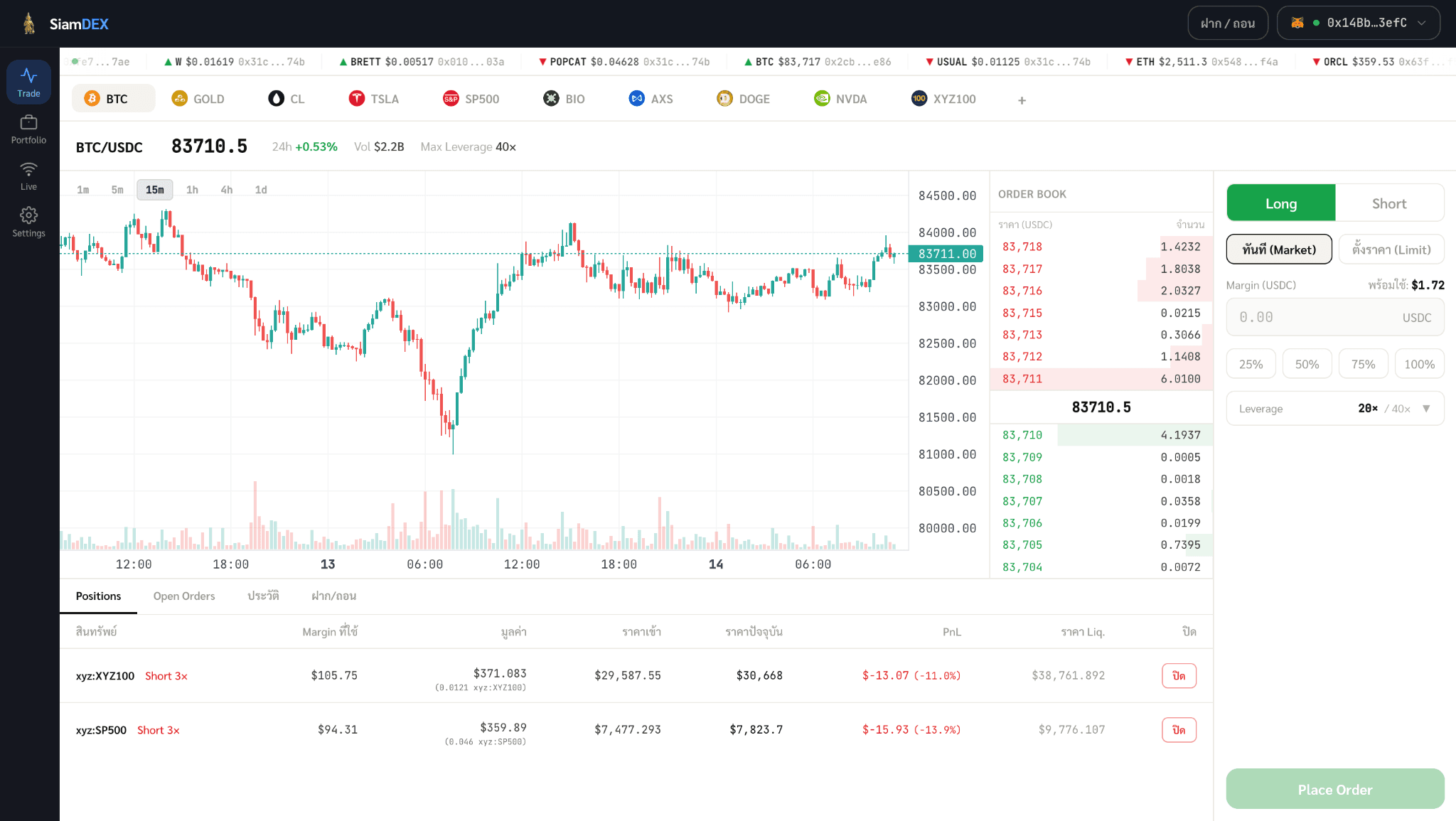Click the Place Order button
The width and height of the screenshot is (1456, 821).
[1335, 789]
